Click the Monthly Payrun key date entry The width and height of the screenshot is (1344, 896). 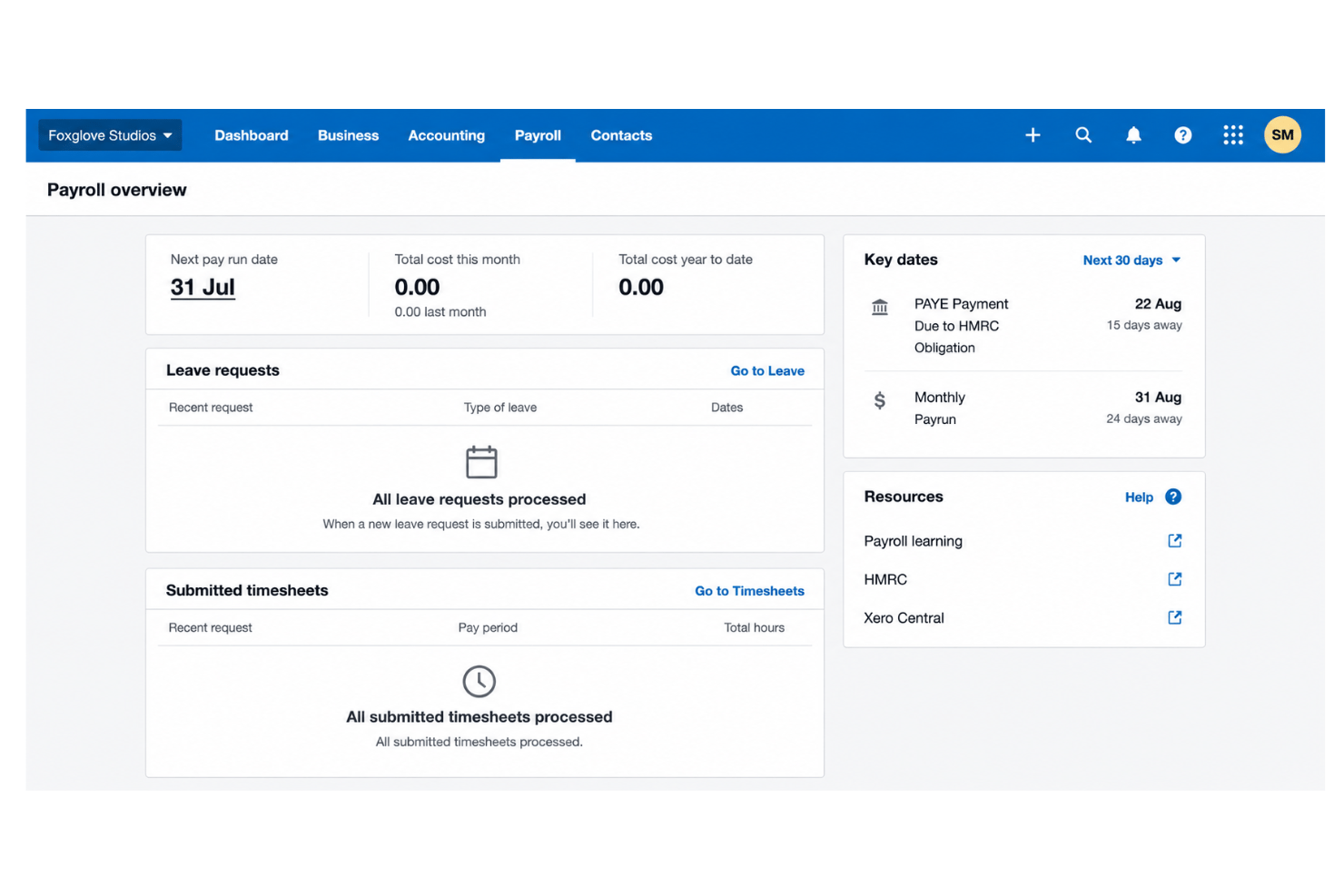point(1023,409)
